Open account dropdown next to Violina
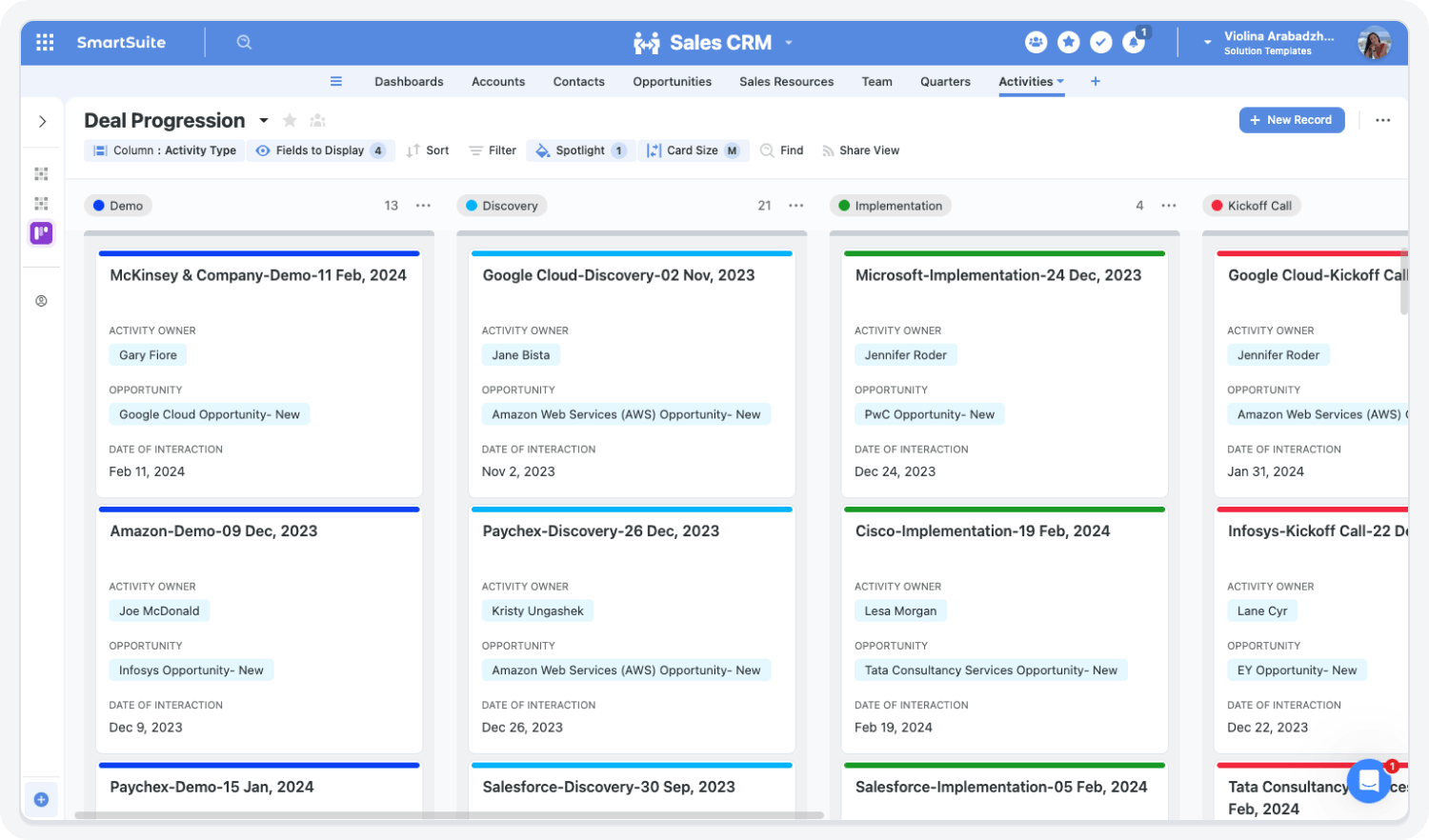 coord(1207,43)
